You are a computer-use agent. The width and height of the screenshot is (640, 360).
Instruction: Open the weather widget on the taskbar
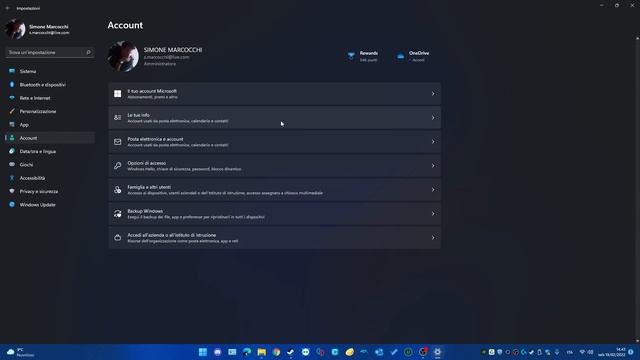tap(21, 352)
